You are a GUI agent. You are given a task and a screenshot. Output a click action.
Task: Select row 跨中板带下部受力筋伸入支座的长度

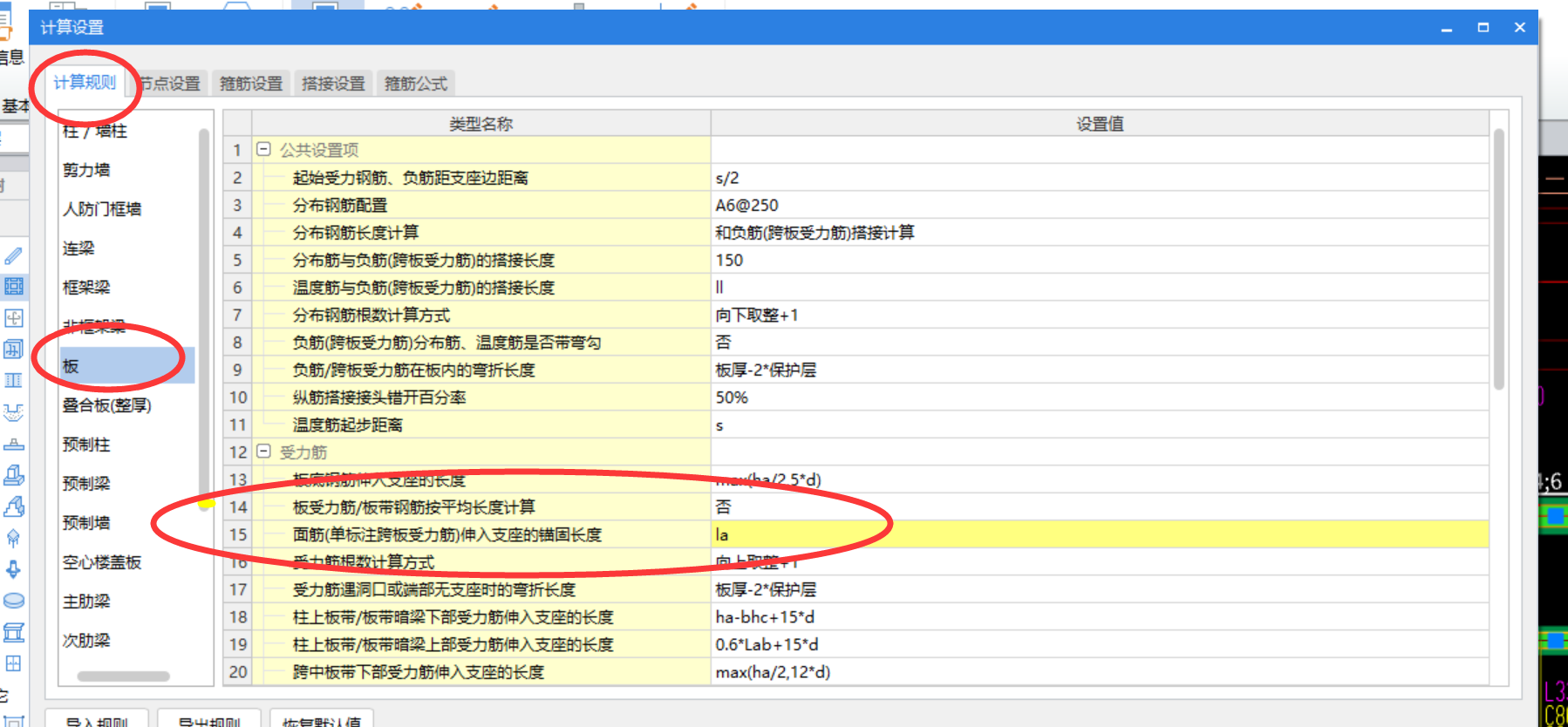pos(481,672)
